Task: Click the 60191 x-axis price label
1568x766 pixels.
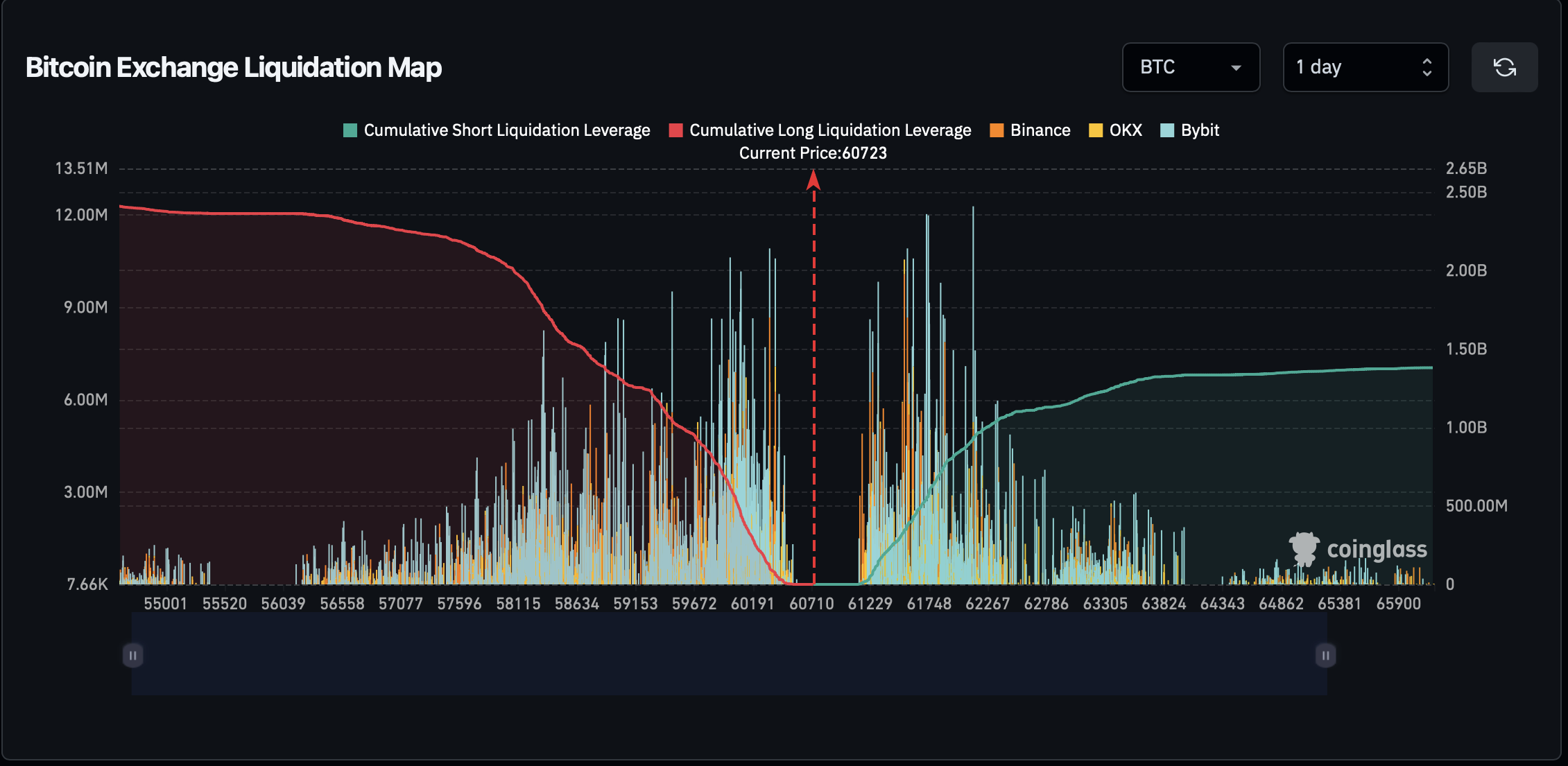Action: coord(752,604)
